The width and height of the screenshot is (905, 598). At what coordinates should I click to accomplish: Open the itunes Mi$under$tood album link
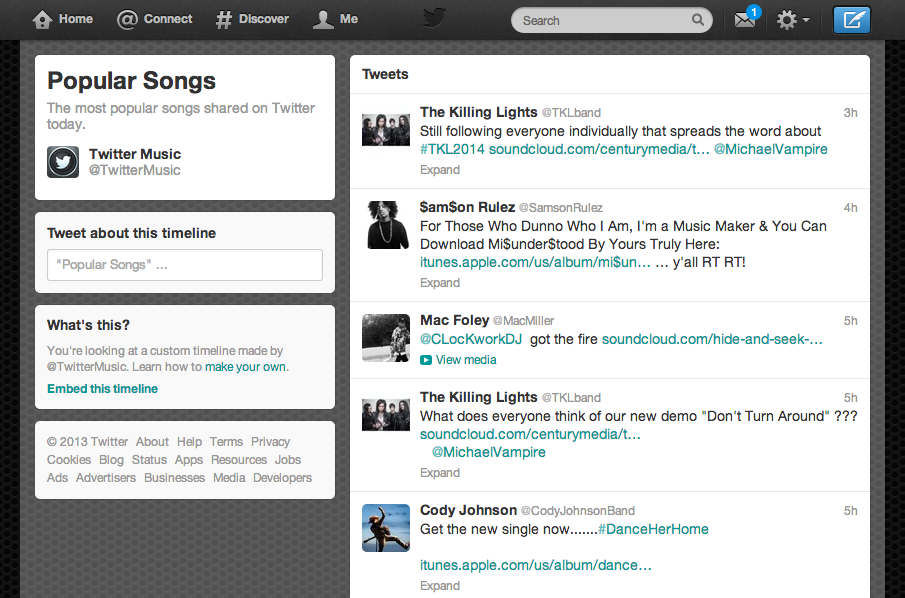536,263
